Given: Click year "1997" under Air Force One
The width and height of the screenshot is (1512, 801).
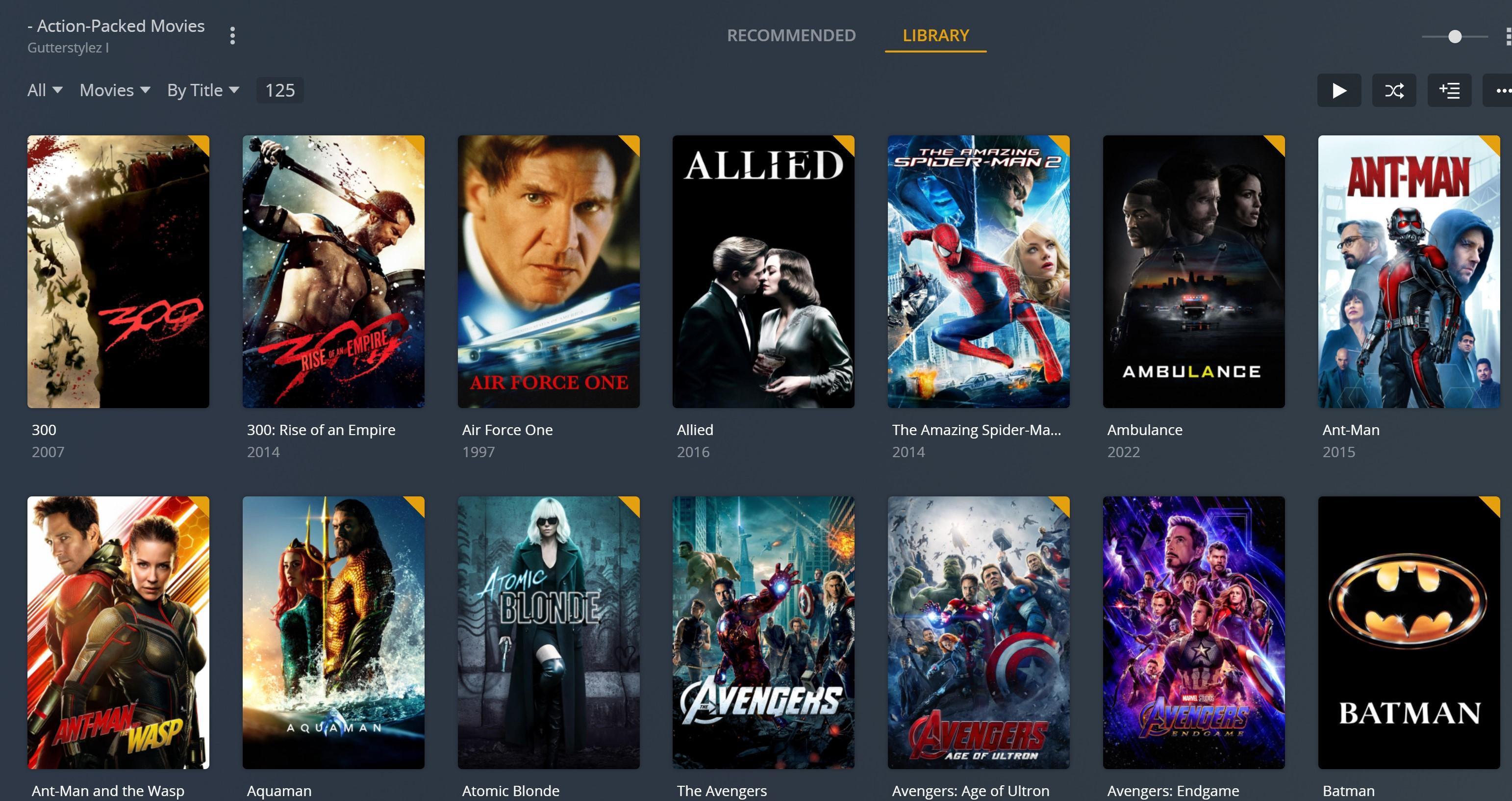Looking at the screenshot, I should [479, 452].
